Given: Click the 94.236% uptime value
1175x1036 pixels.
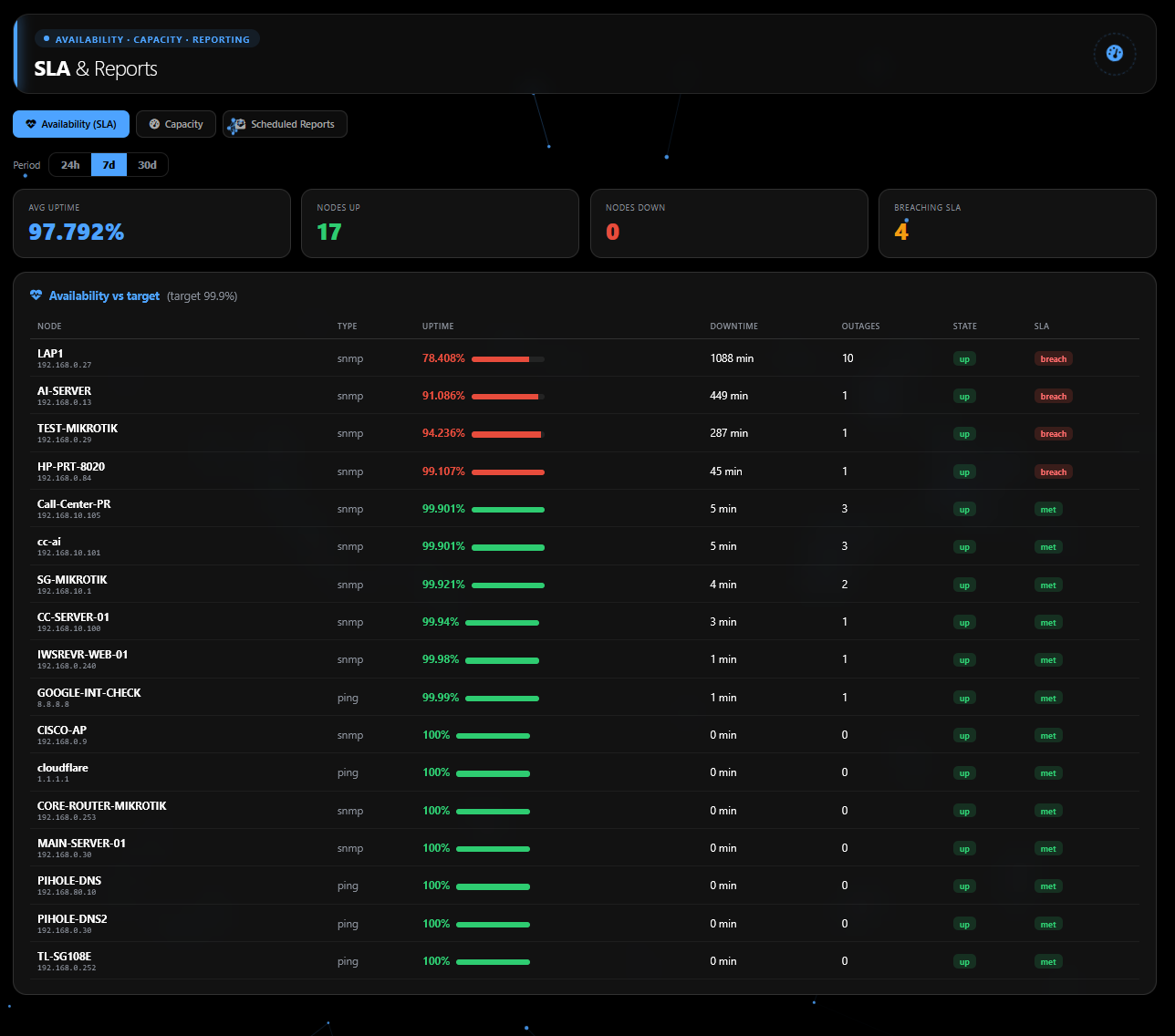Looking at the screenshot, I should pos(443,433).
